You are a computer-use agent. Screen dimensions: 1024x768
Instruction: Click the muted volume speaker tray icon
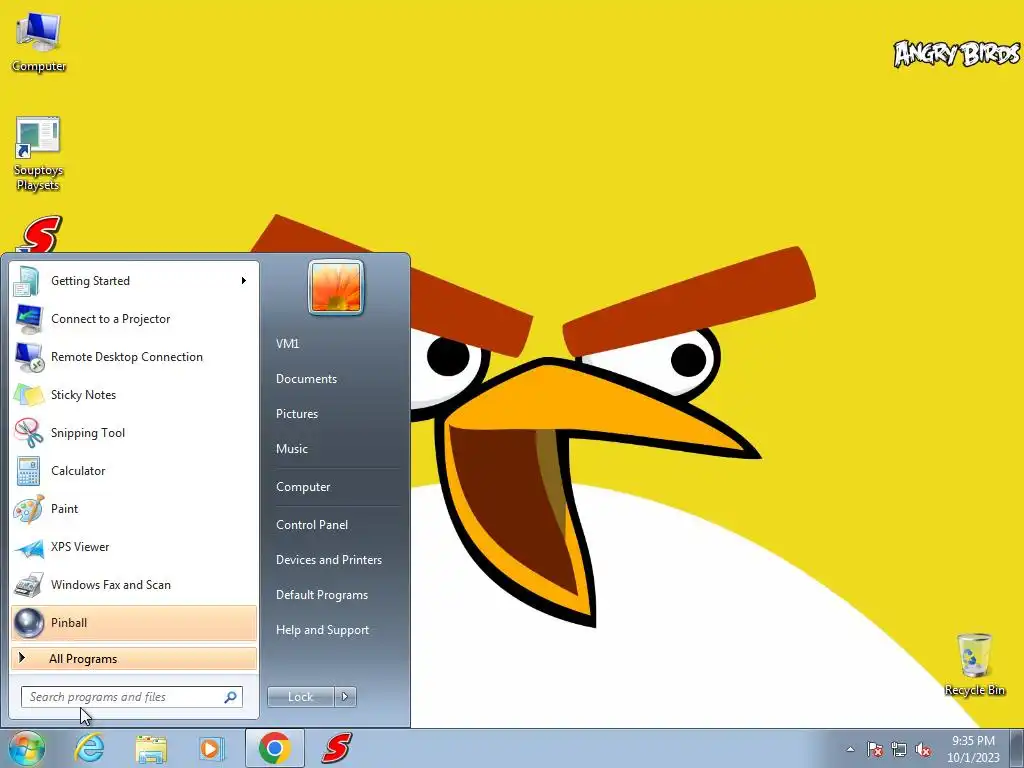click(x=923, y=749)
